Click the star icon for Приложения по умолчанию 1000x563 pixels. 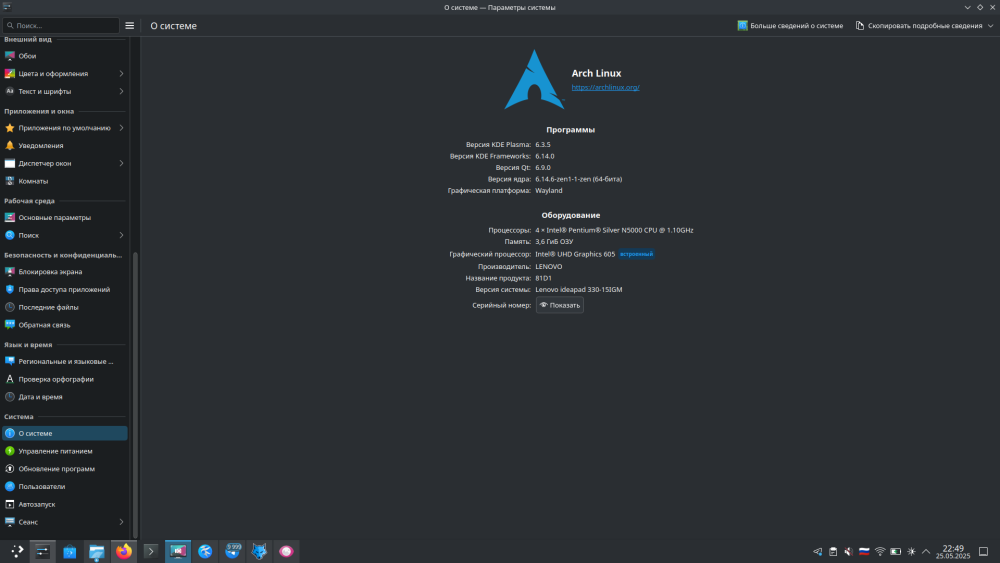tap(10, 128)
